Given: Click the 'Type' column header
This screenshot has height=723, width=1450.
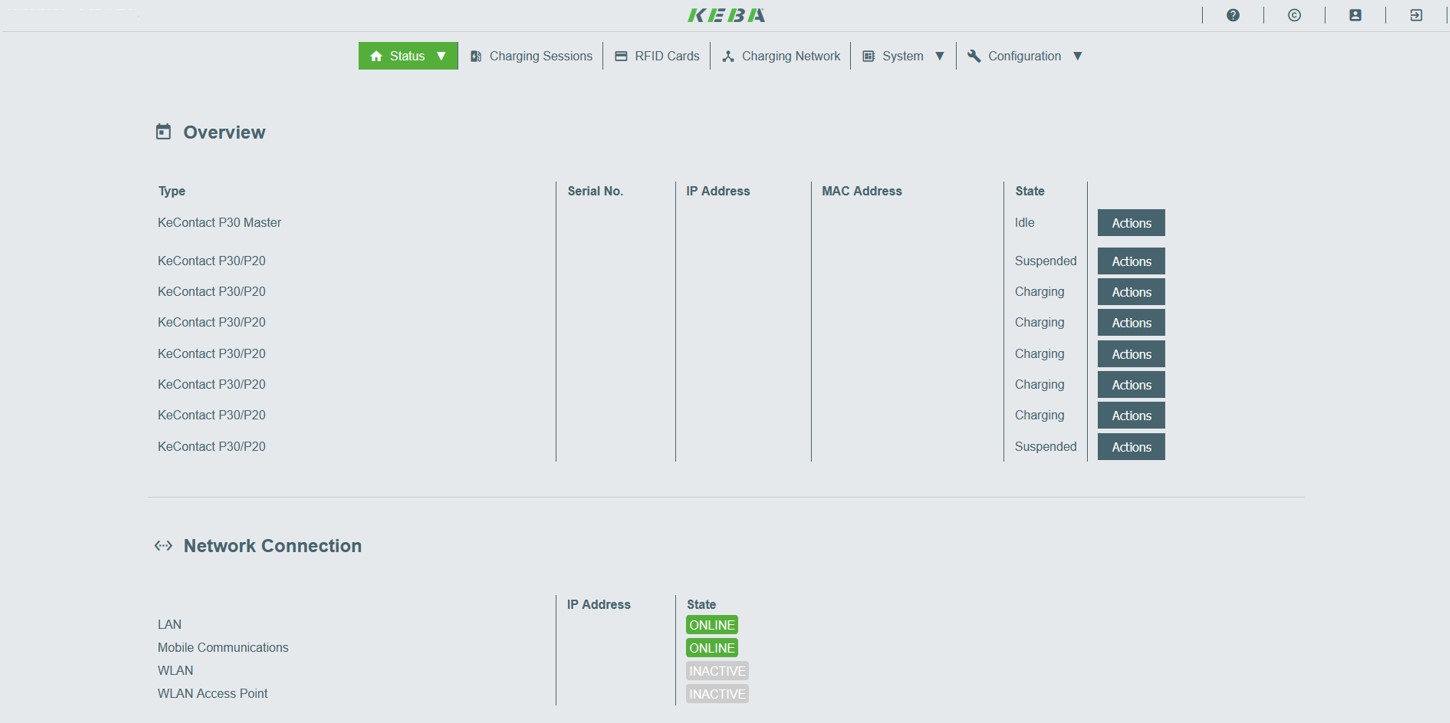Looking at the screenshot, I should point(172,191).
